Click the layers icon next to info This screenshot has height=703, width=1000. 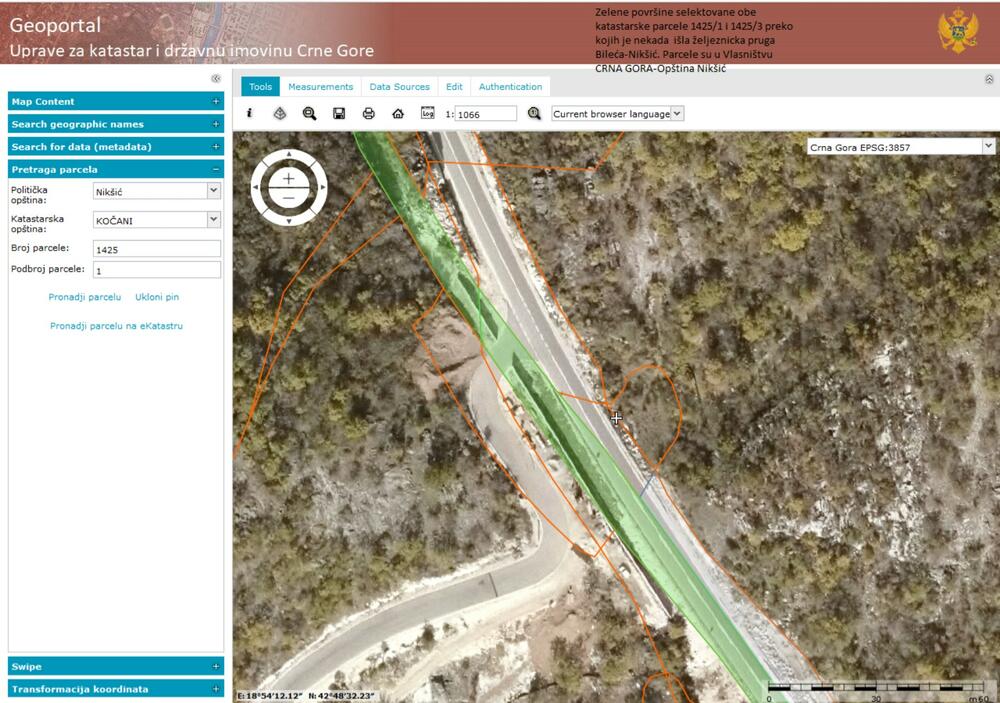(280, 114)
